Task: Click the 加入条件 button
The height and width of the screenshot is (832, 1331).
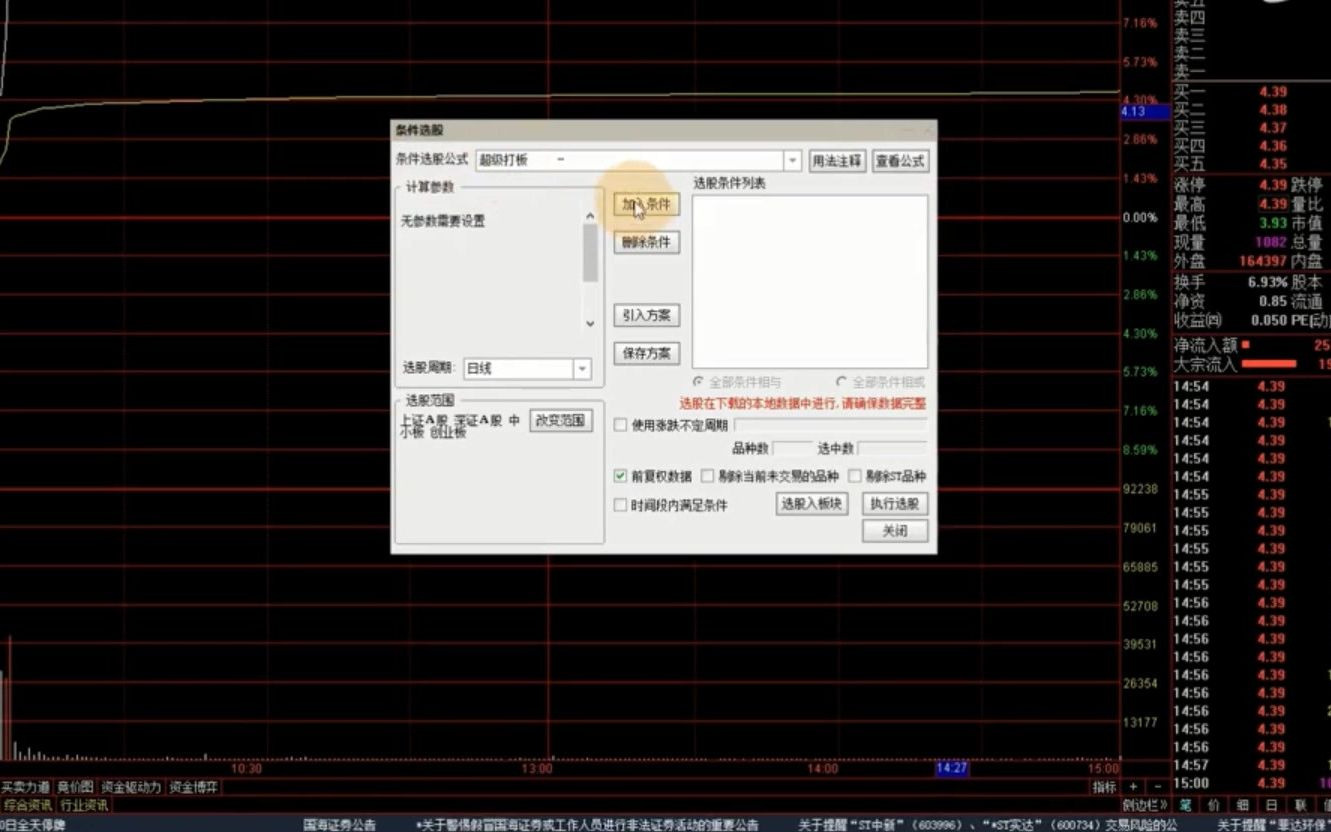Action: 646,204
